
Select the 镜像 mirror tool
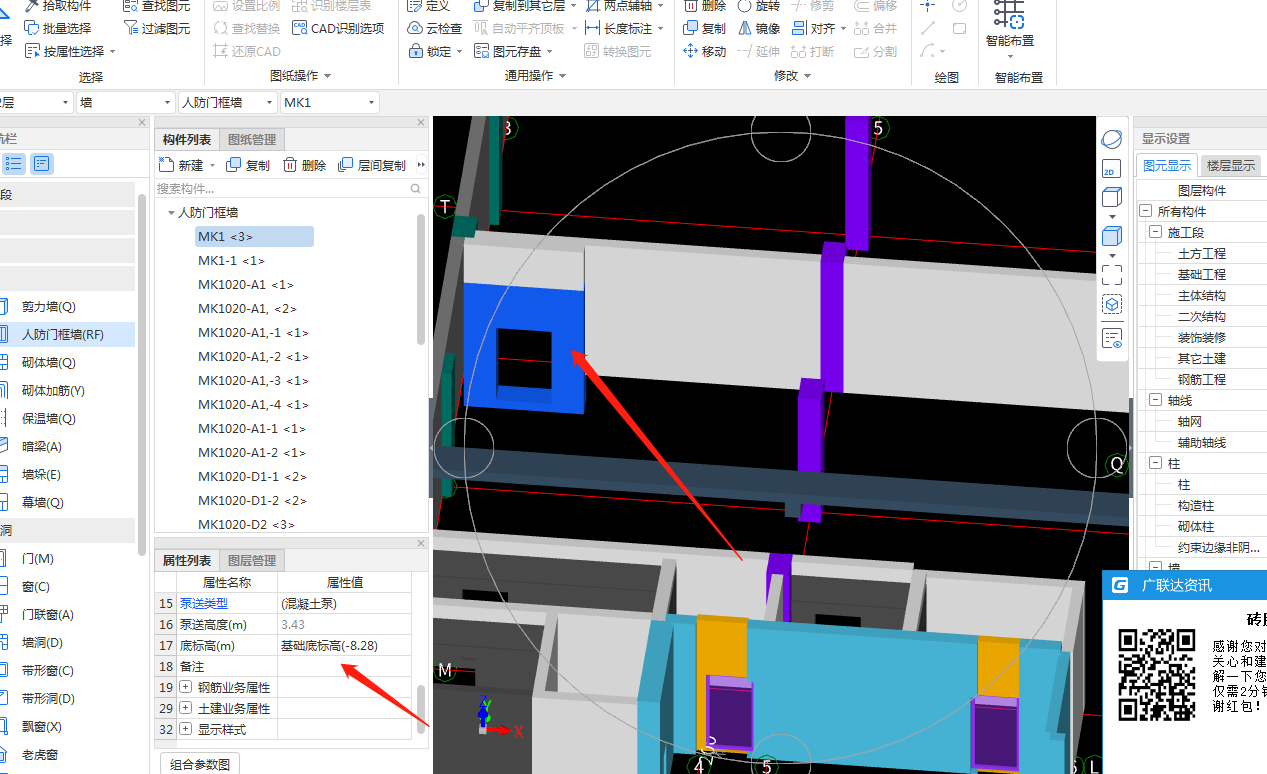pyautogui.click(x=758, y=28)
